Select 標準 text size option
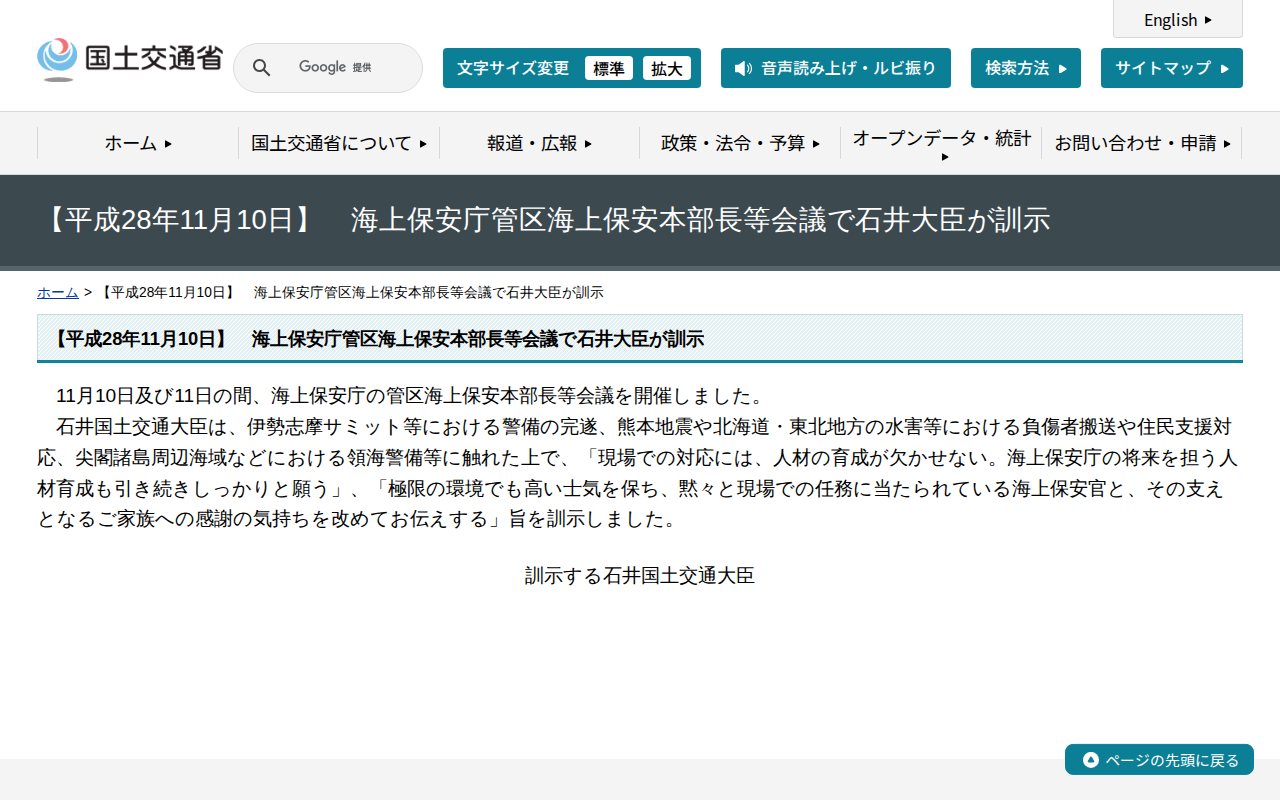This screenshot has width=1280, height=800. point(609,68)
